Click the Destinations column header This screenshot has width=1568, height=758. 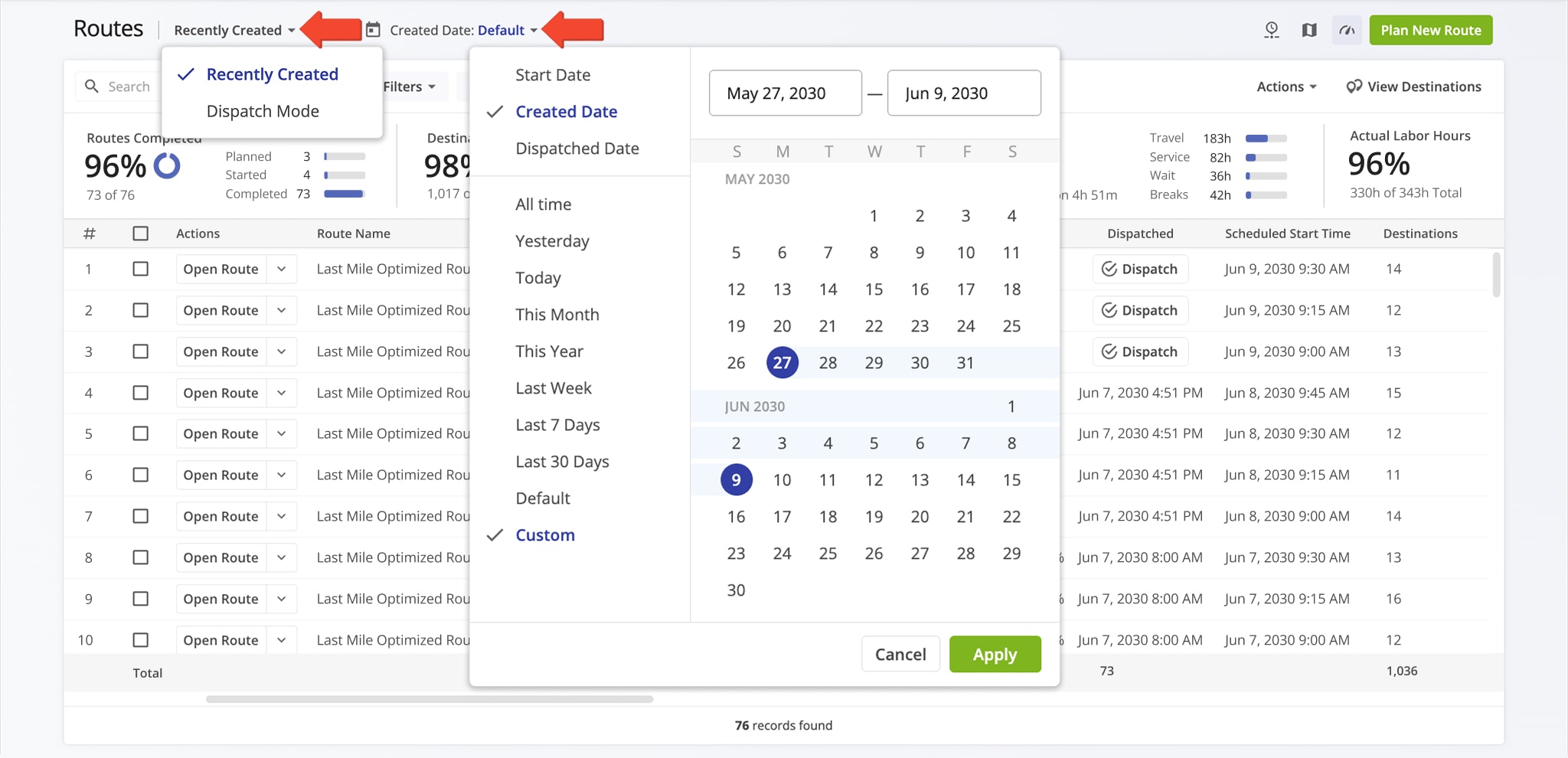[1420, 234]
